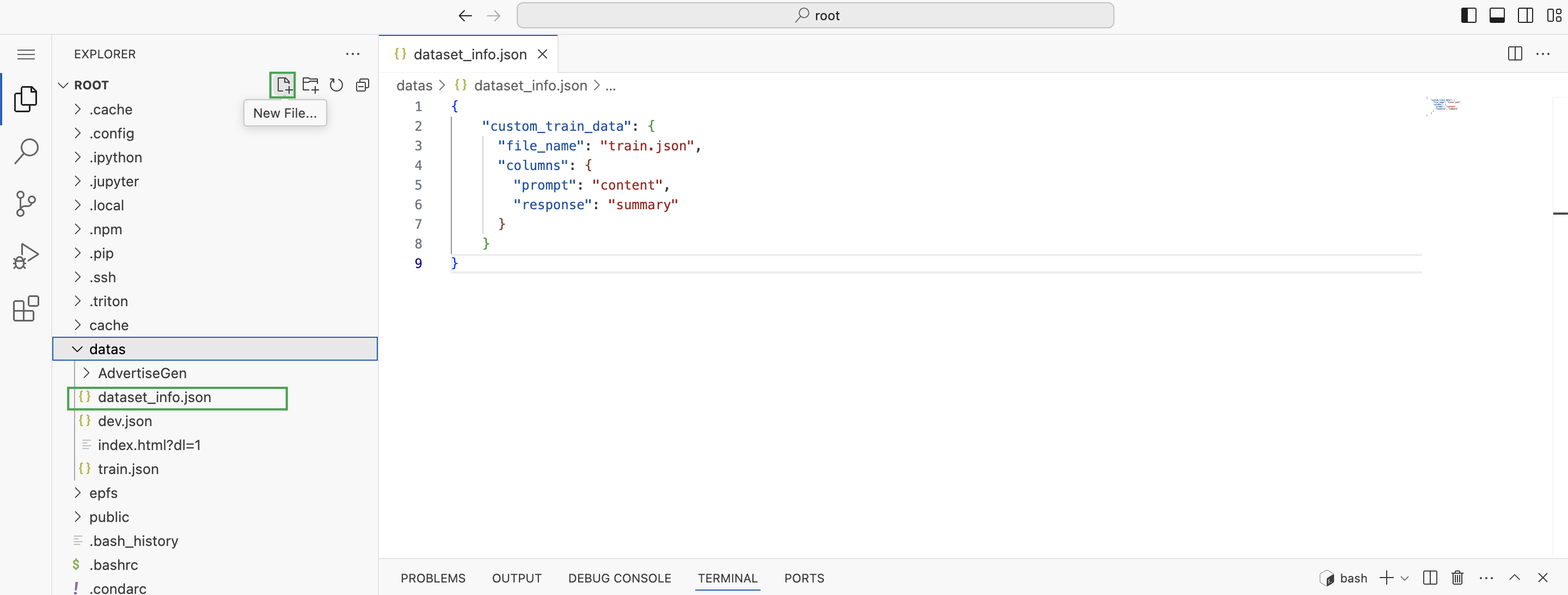
Task: Expand the .jupyter folder
Action: click(x=77, y=181)
